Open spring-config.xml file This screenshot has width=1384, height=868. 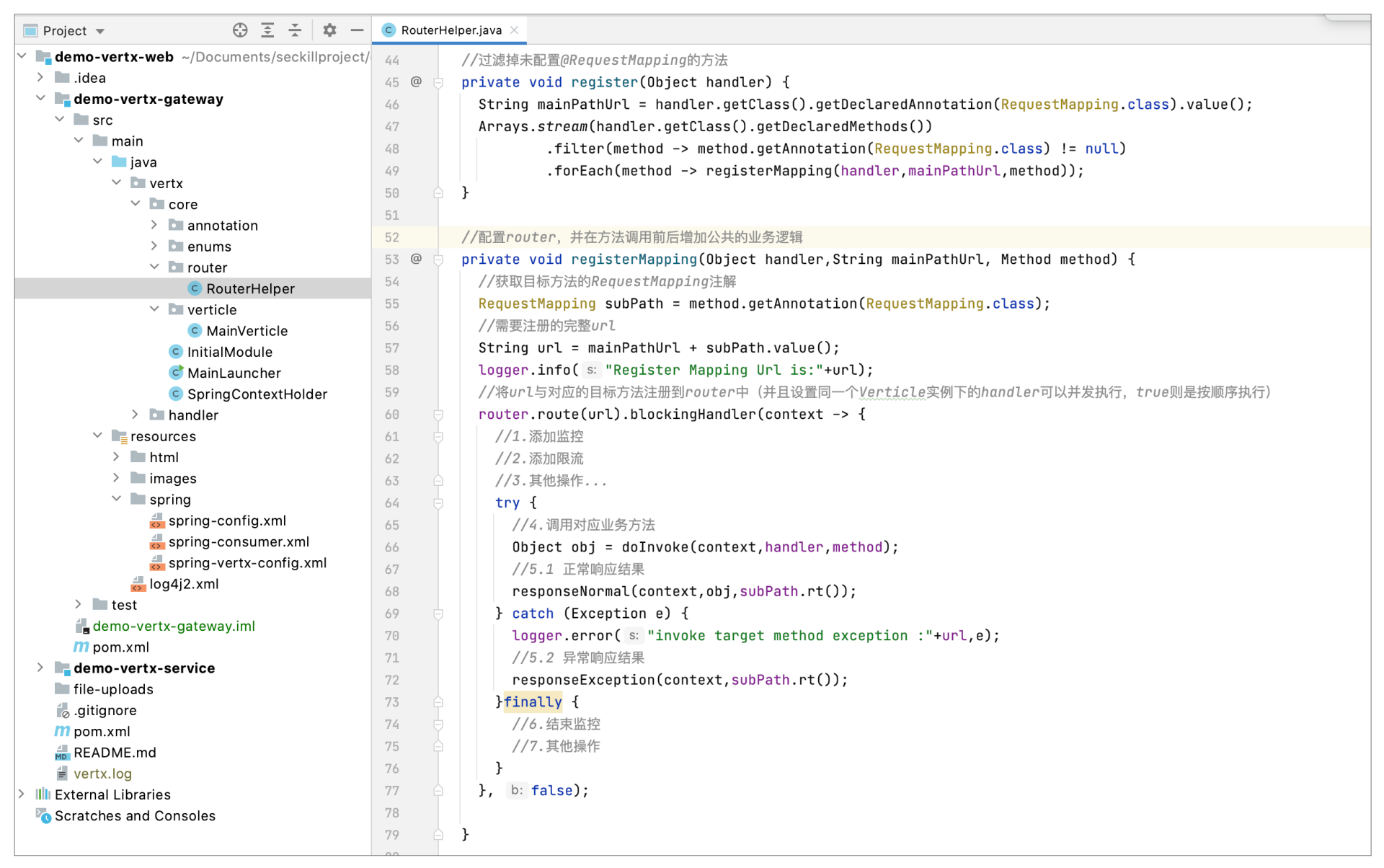pyautogui.click(x=227, y=521)
